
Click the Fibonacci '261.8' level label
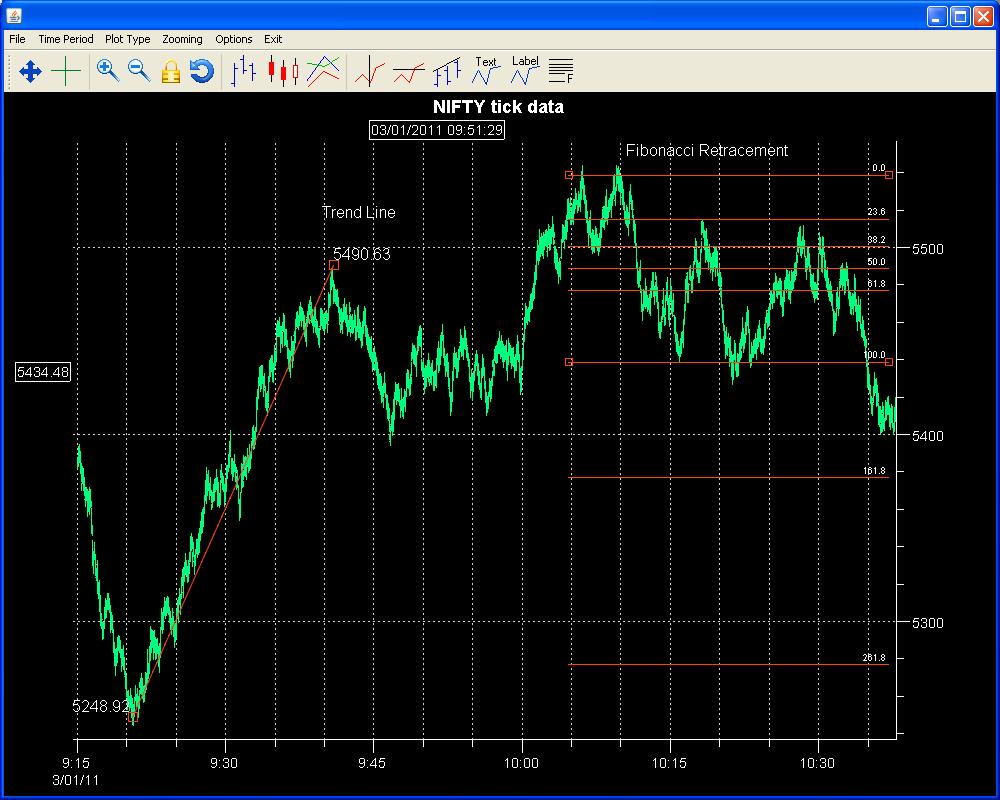[874, 658]
